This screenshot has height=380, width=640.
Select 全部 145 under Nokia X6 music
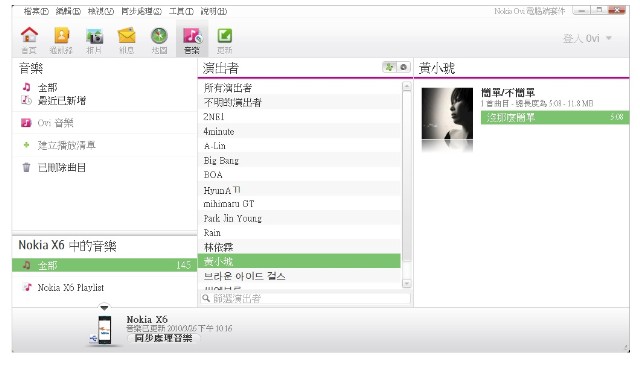(x=104, y=265)
